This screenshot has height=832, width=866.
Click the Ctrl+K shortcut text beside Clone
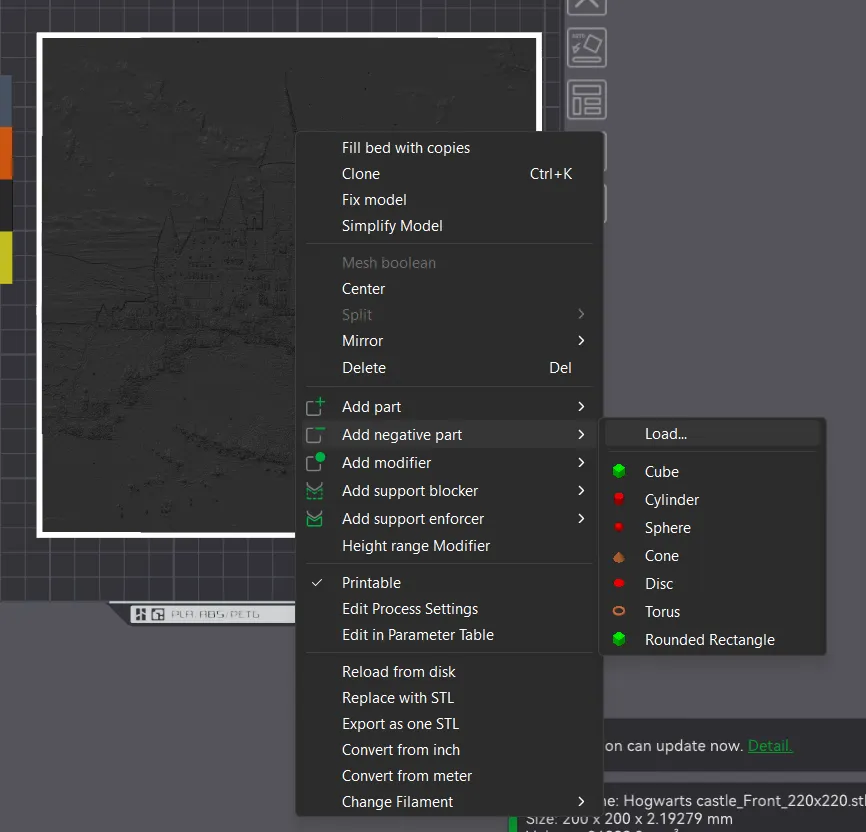[x=551, y=174]
